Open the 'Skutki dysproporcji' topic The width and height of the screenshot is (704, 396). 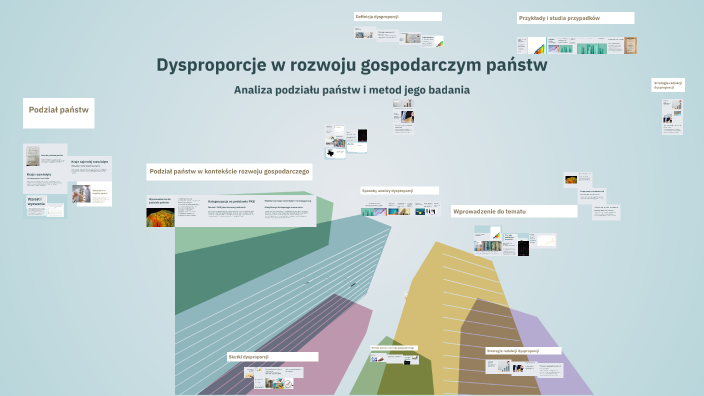tap(273, 357)
